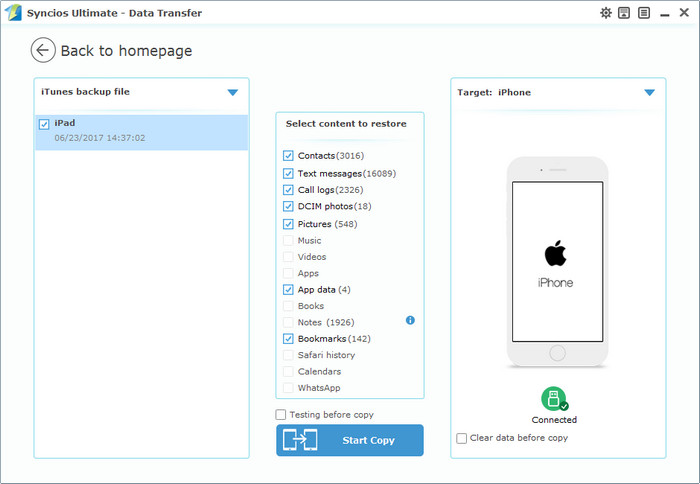Click the green Connected USB icon
Image resolution: width=700 pixels, height=484 pixels.
pyautogui.click(x=554, y=399)
